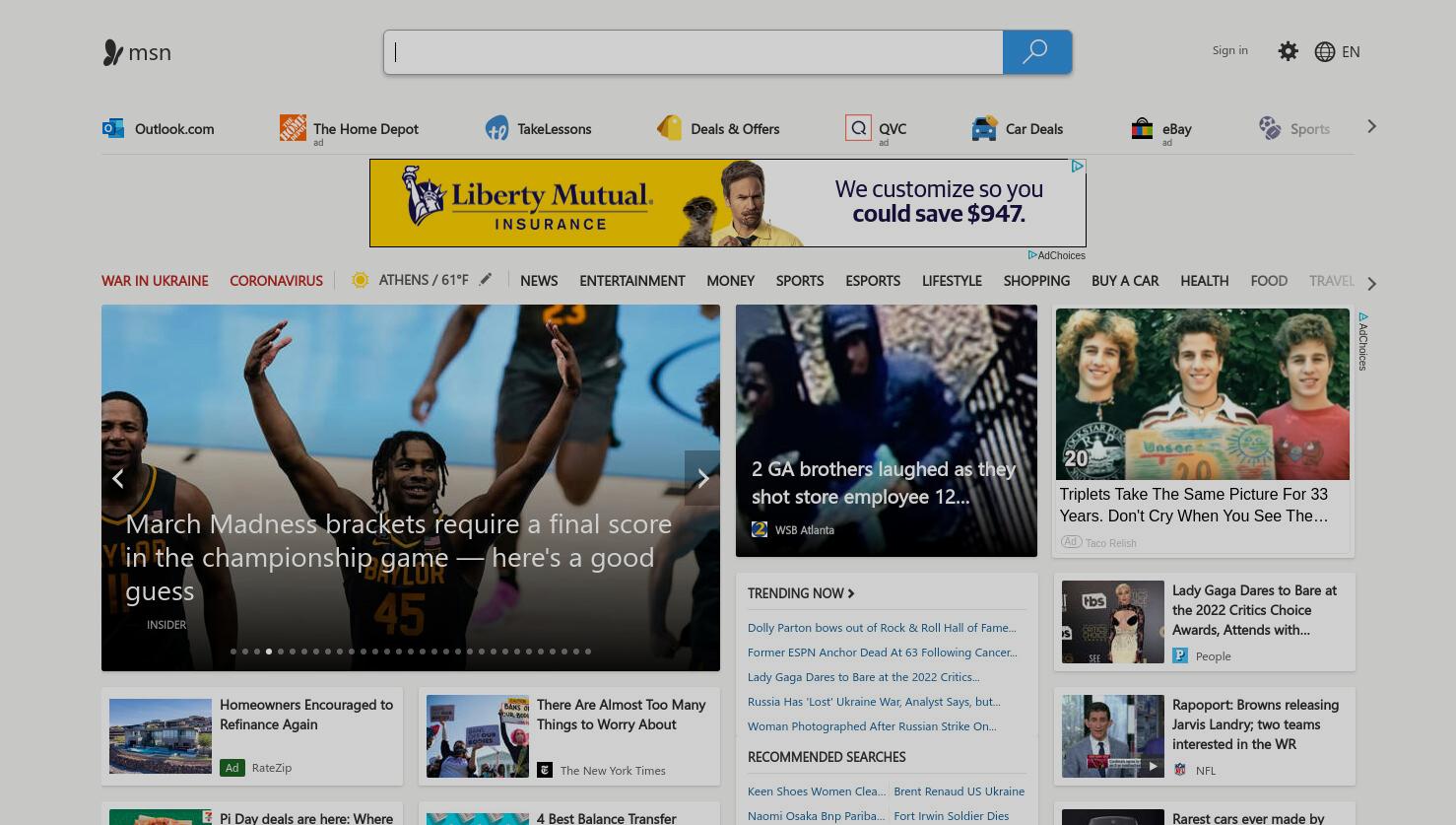The image size is (1456, 825).
Task: Open Dolly Parton trending story link
Action: [882, 628]
